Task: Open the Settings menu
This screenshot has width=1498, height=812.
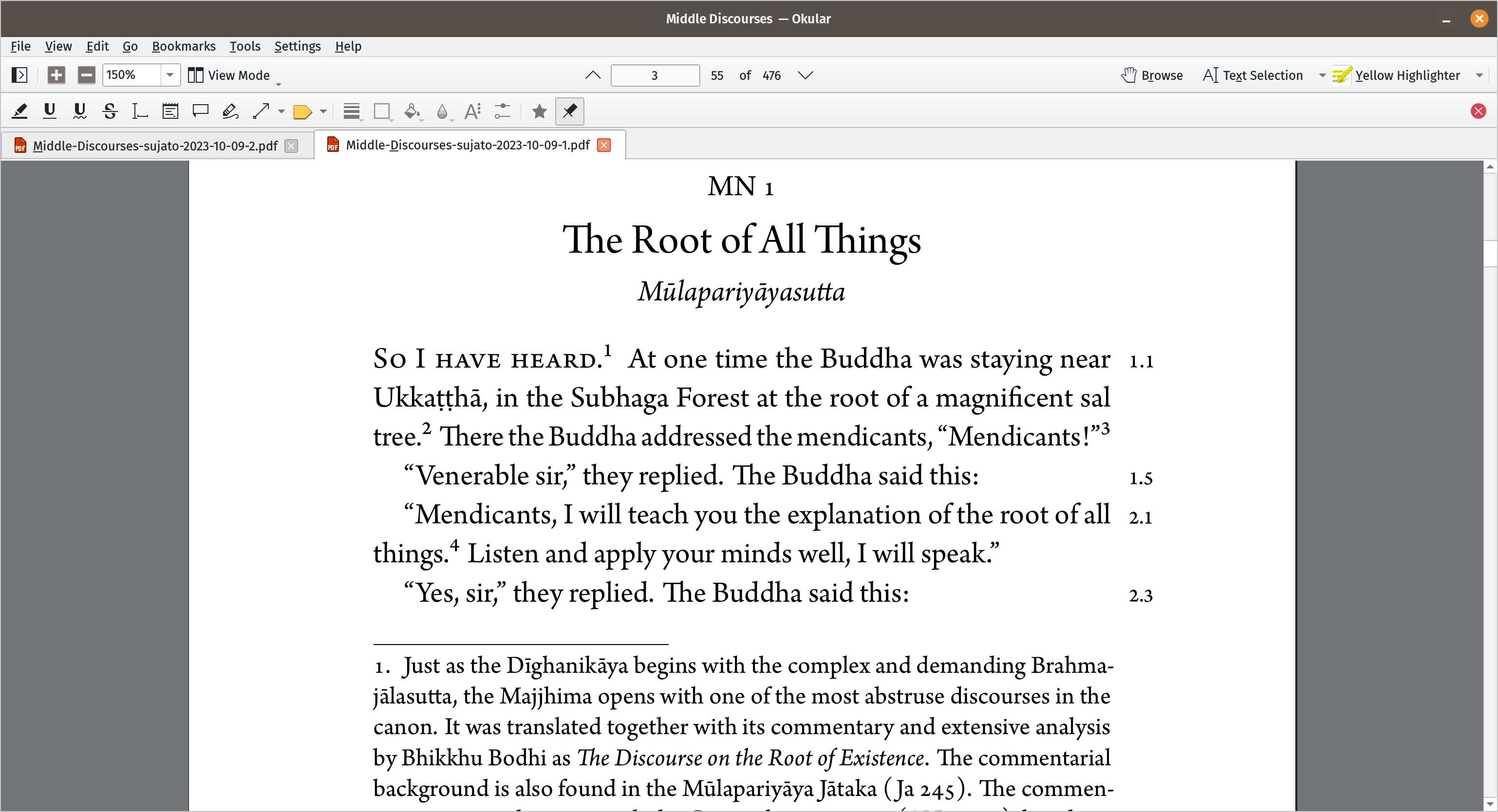Action: click(x=297, y=46)
